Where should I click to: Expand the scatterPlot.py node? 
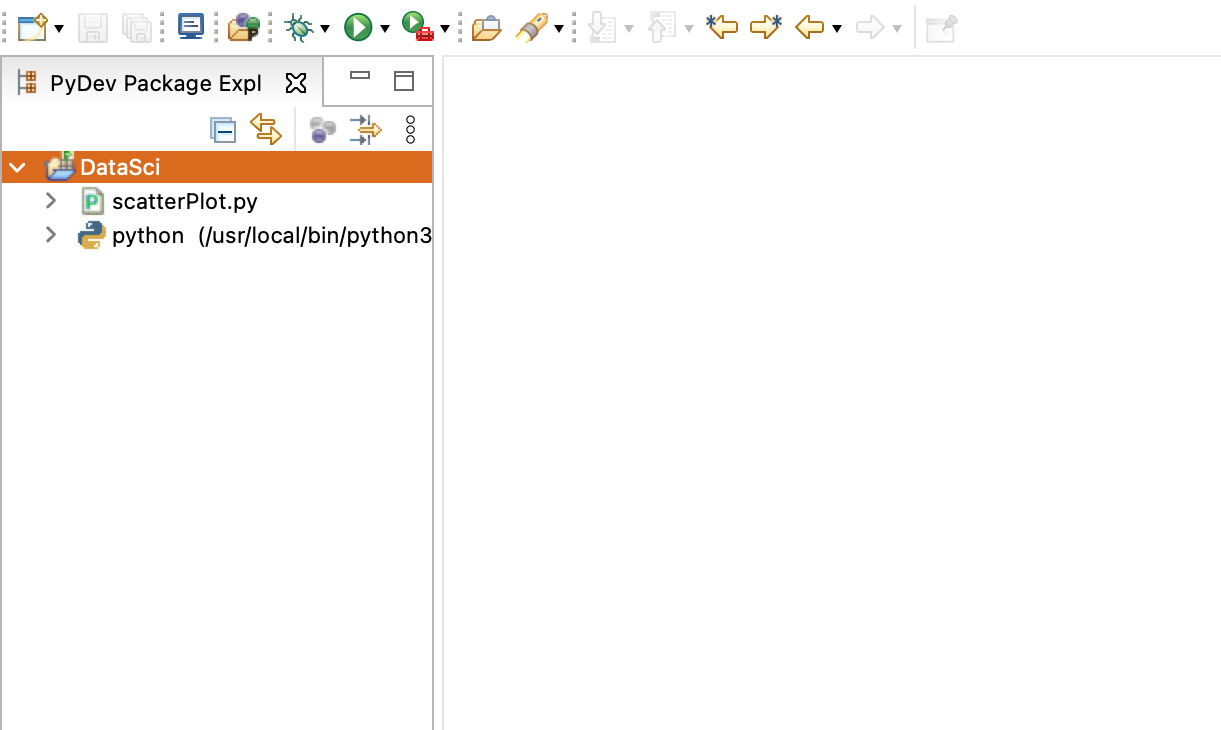click(51, 201)
